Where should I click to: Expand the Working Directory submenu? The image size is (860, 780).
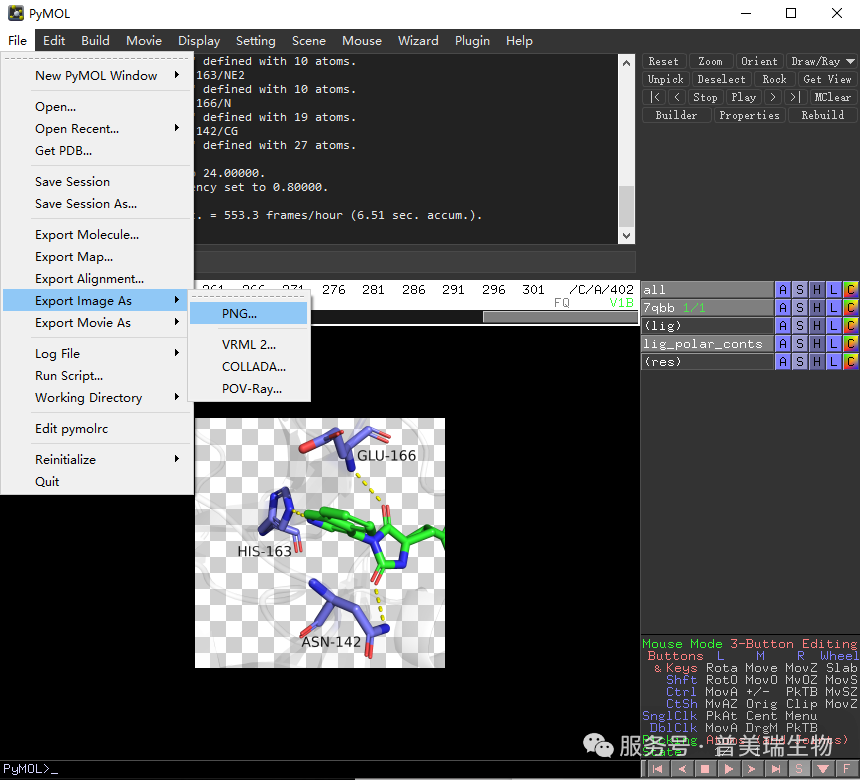point(98,398)
